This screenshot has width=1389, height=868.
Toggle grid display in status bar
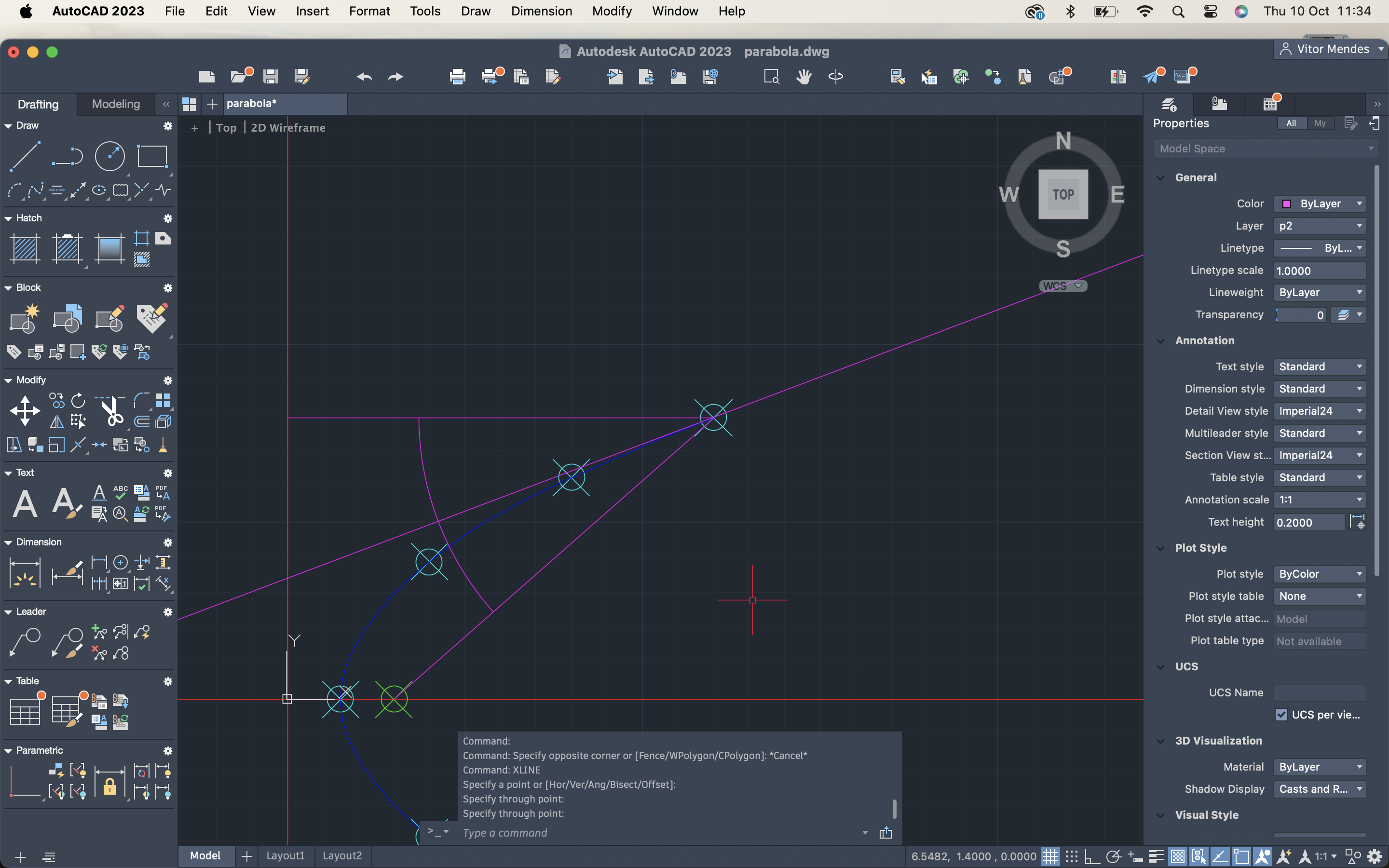(1050, 856)
